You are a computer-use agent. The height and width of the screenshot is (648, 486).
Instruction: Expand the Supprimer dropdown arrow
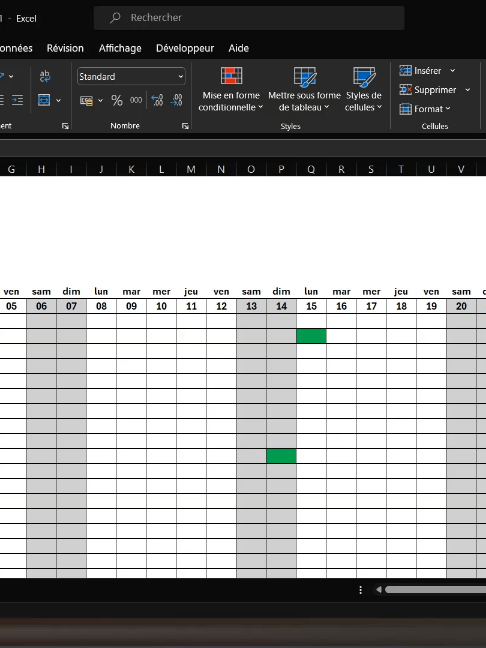[x=467, y=90]
